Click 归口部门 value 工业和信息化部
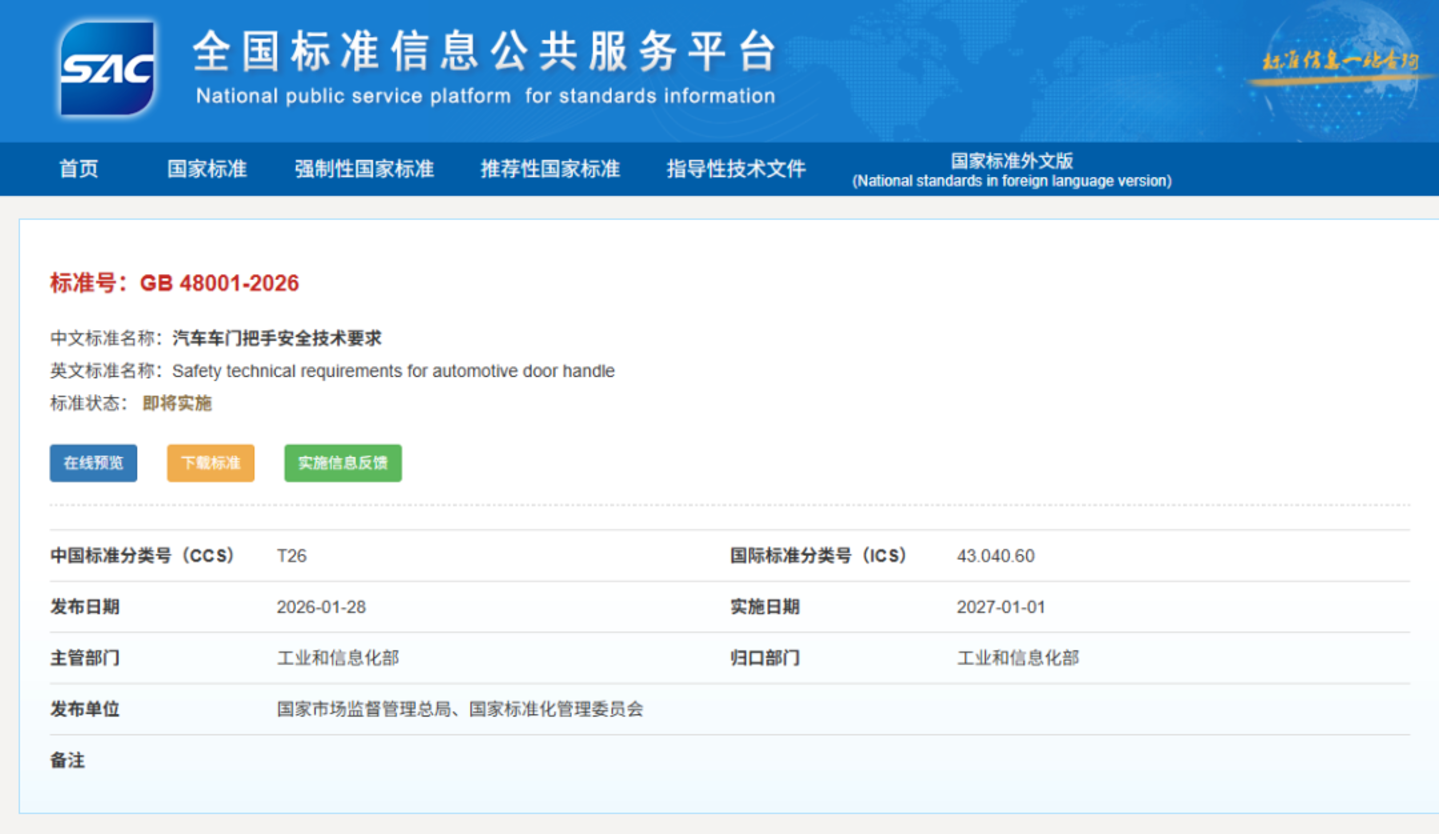Screen dimensions: 1439x834 coord(1018,658)
